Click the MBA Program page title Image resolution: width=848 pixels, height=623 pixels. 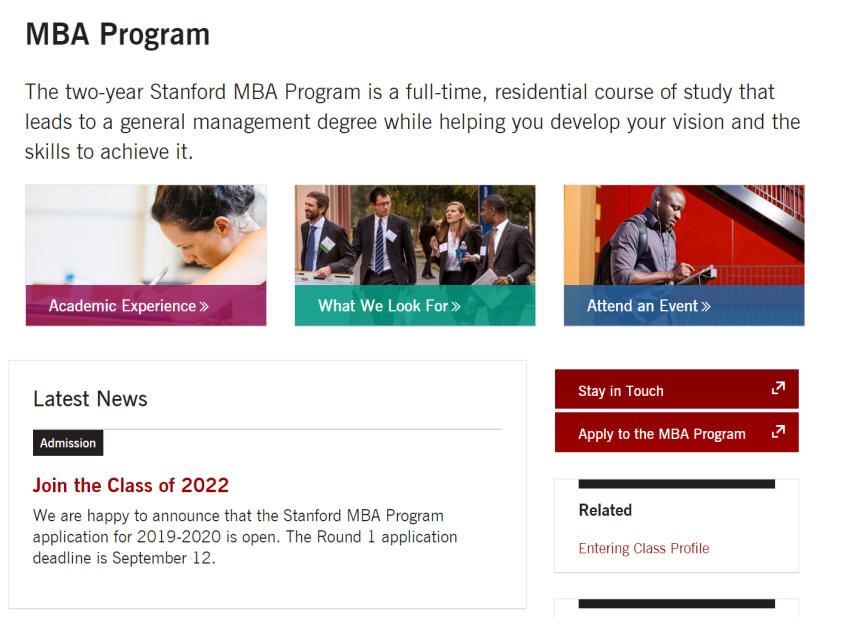click(x=117, y=34)
